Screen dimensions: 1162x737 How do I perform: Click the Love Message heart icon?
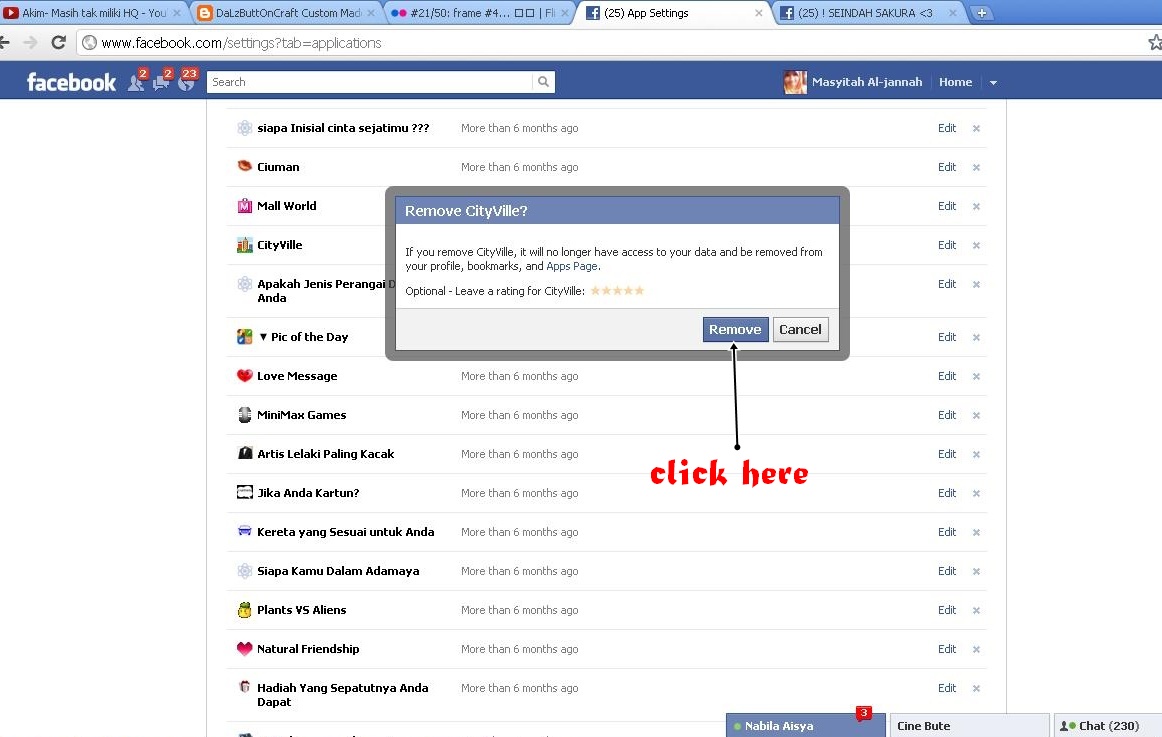tap(245, 376)
